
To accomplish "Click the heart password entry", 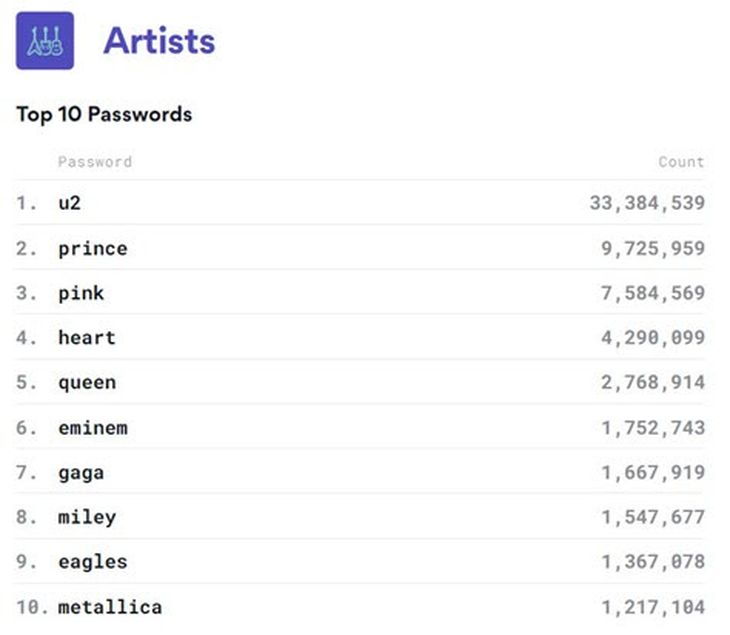I will 87,338.
